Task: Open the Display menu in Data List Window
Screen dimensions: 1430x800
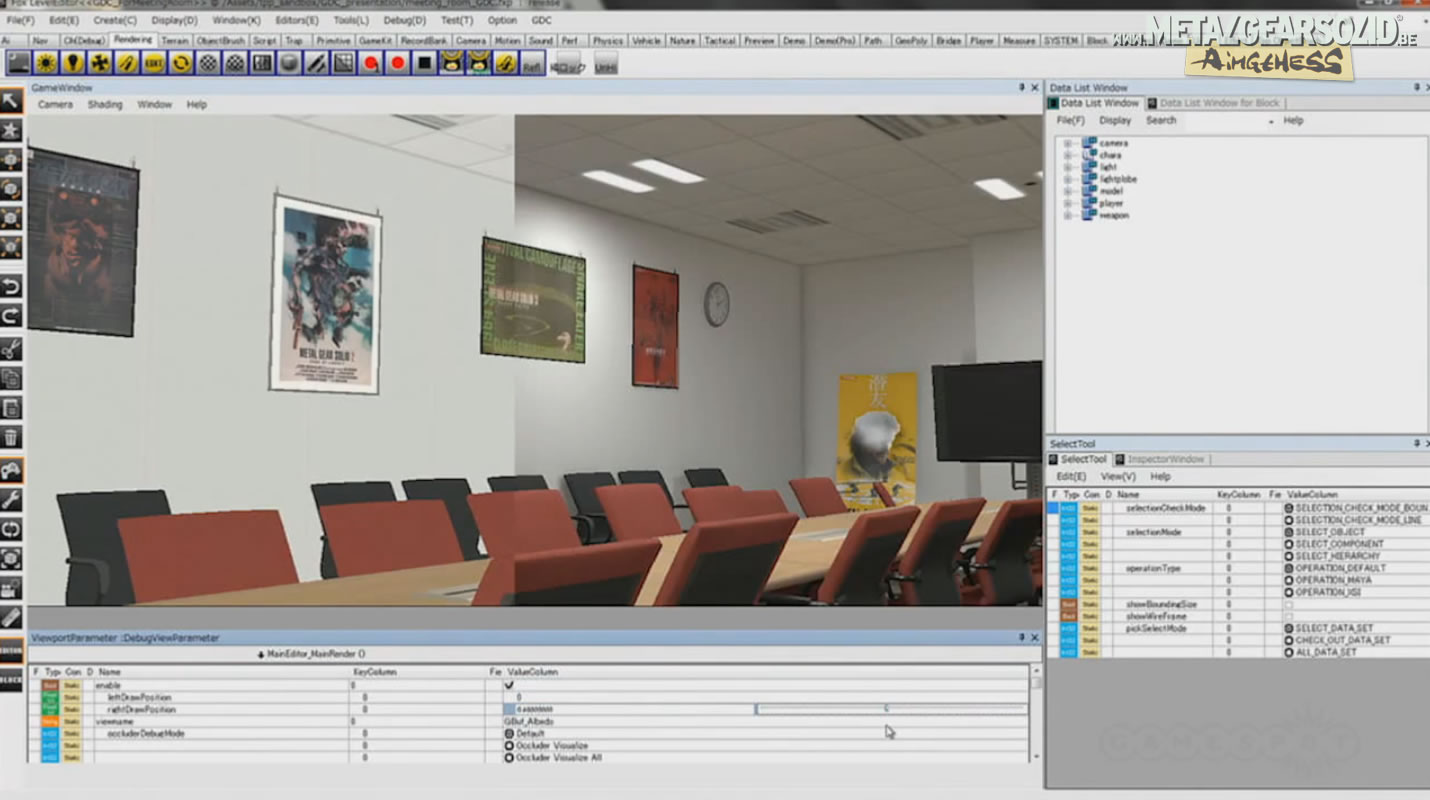Action: tap(1115, 121)
